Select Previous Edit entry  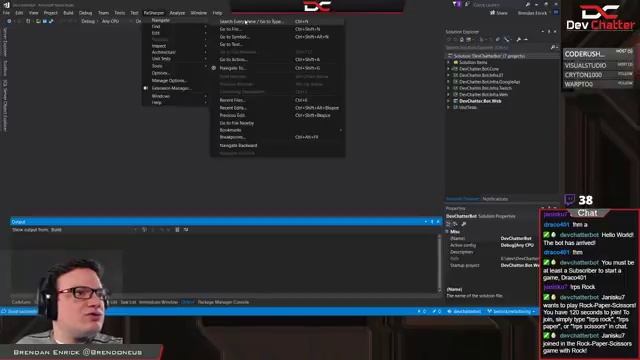coord(278,116)
